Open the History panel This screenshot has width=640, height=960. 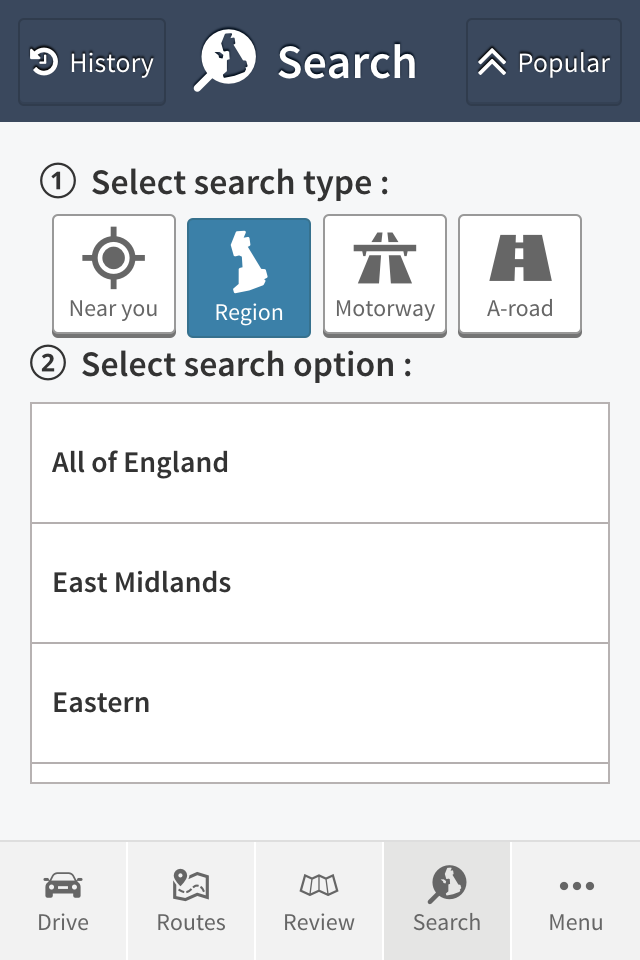point(92,62)
